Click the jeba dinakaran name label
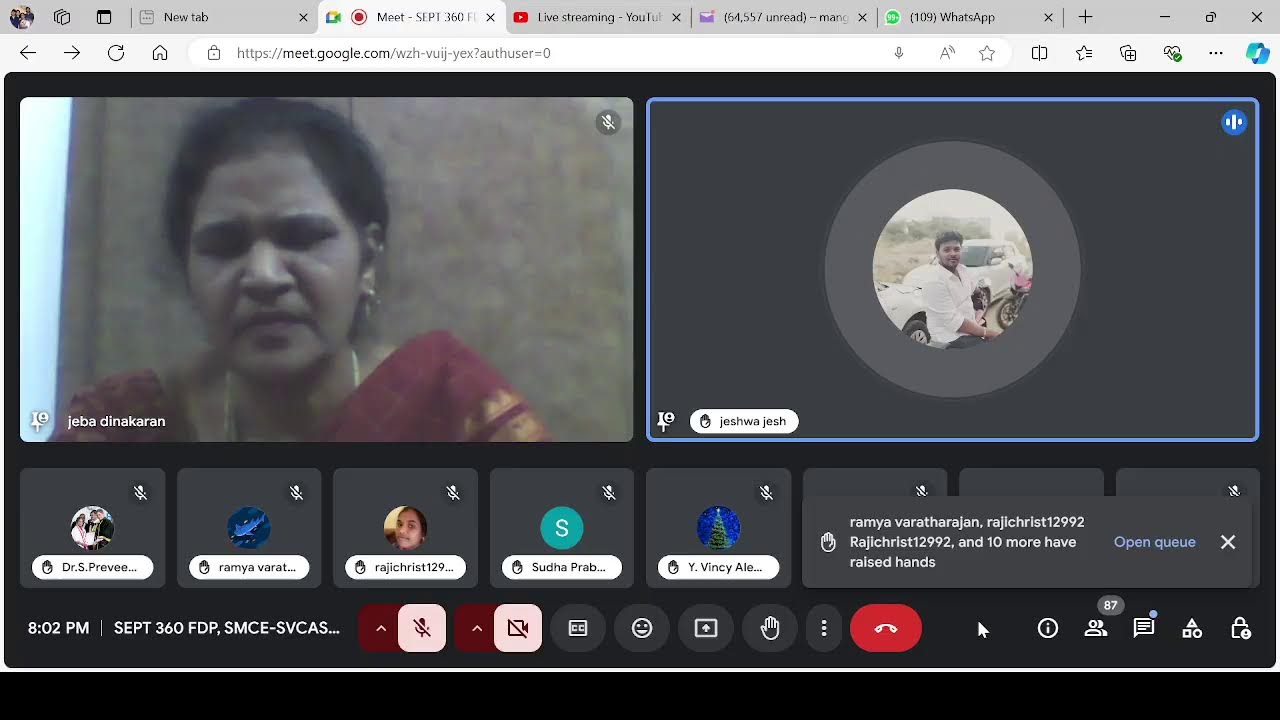Viewport: 1280px width, 720px height. [116, 421]
